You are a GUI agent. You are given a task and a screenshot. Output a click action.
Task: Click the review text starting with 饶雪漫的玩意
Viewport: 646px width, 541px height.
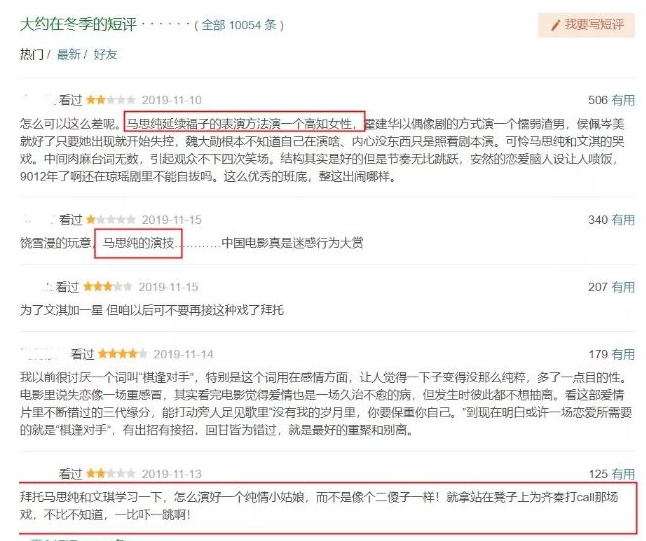(x=192, y=243)
